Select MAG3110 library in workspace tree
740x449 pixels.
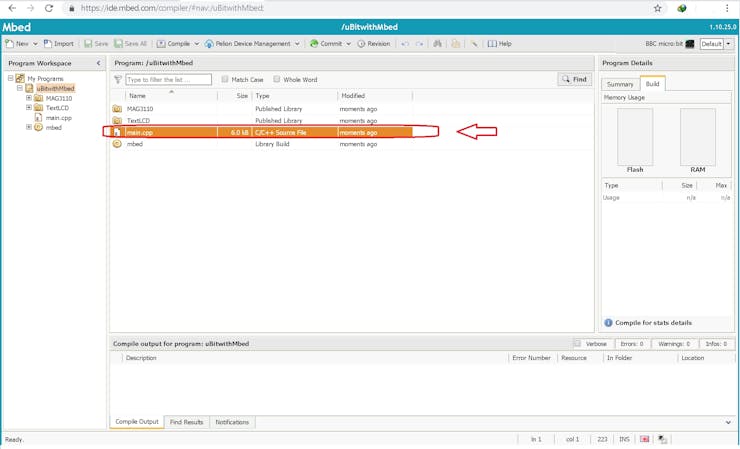pyautogui.click(x=59, y=98)
